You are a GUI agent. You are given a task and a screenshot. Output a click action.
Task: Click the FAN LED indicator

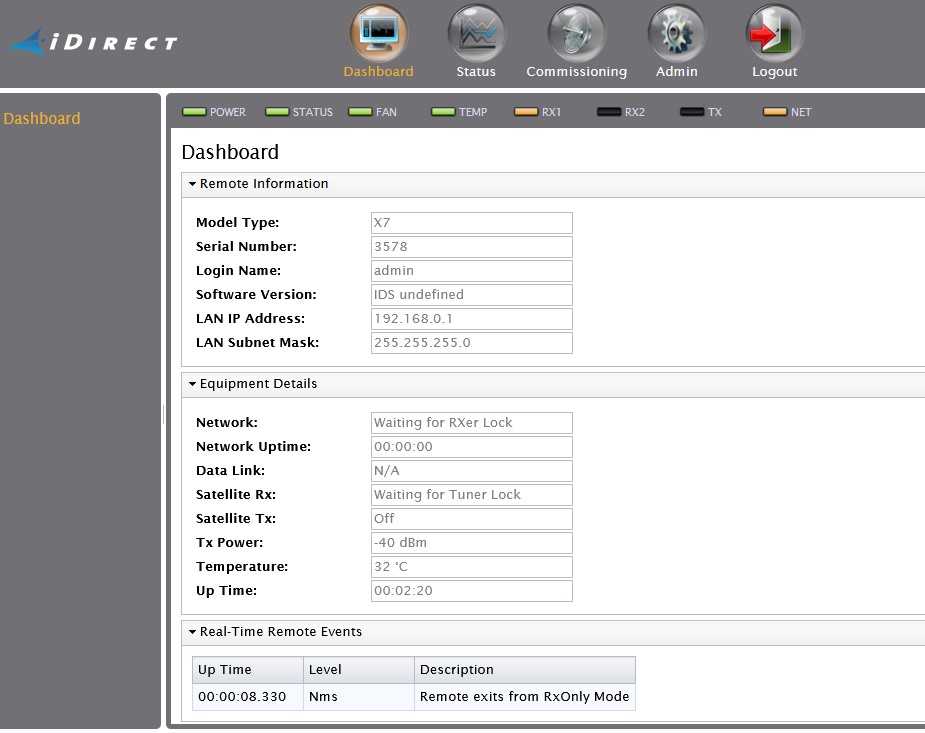(x=360, y=111)
